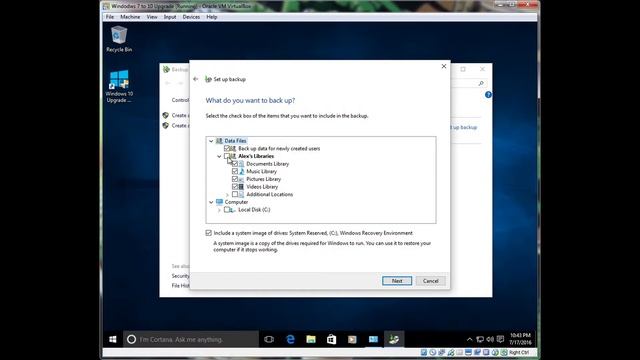Check the Additional Locations checkbox

235,194
